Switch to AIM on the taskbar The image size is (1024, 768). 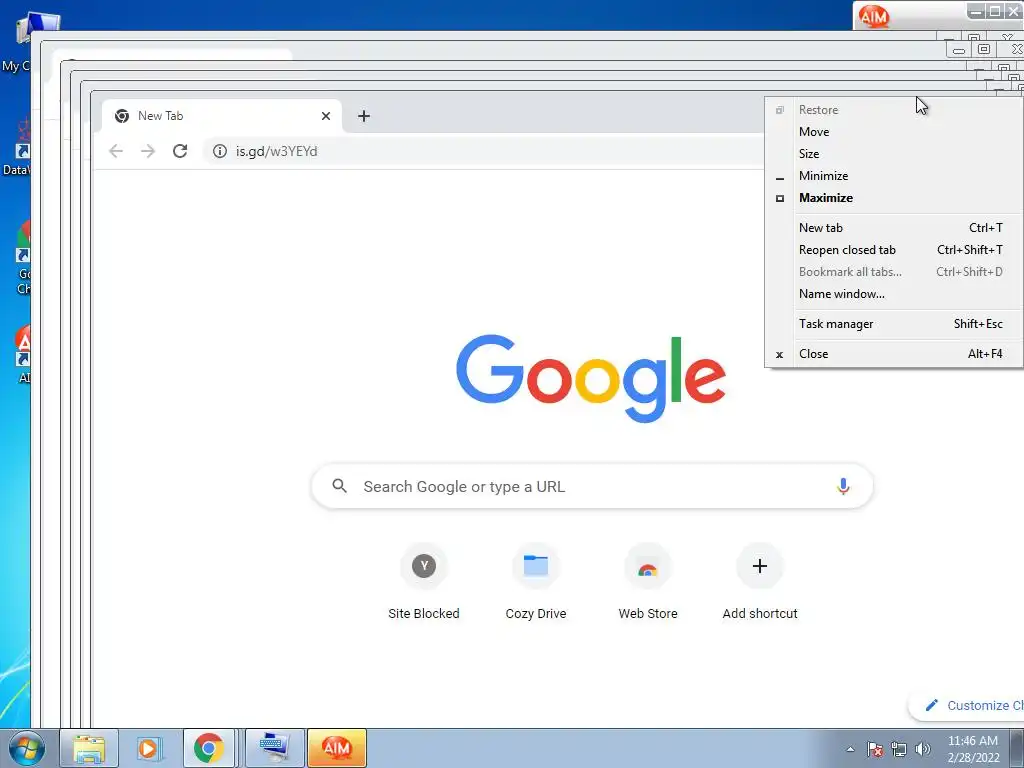point(337,748)
